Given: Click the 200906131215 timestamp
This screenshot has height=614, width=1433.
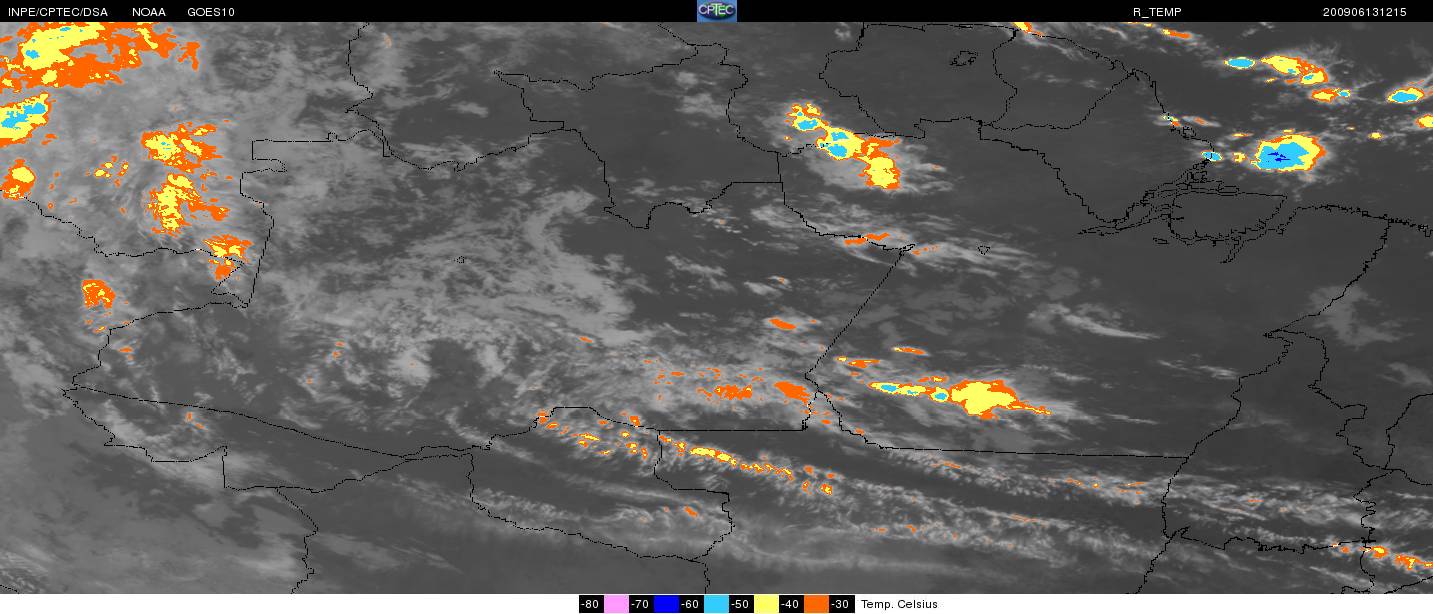Looking at the screenshot, I should pos(1364,12).
